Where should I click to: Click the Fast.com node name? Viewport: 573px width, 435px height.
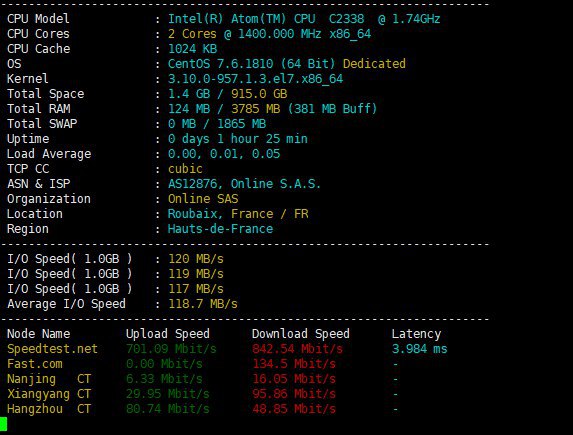[x=35, y=364]
